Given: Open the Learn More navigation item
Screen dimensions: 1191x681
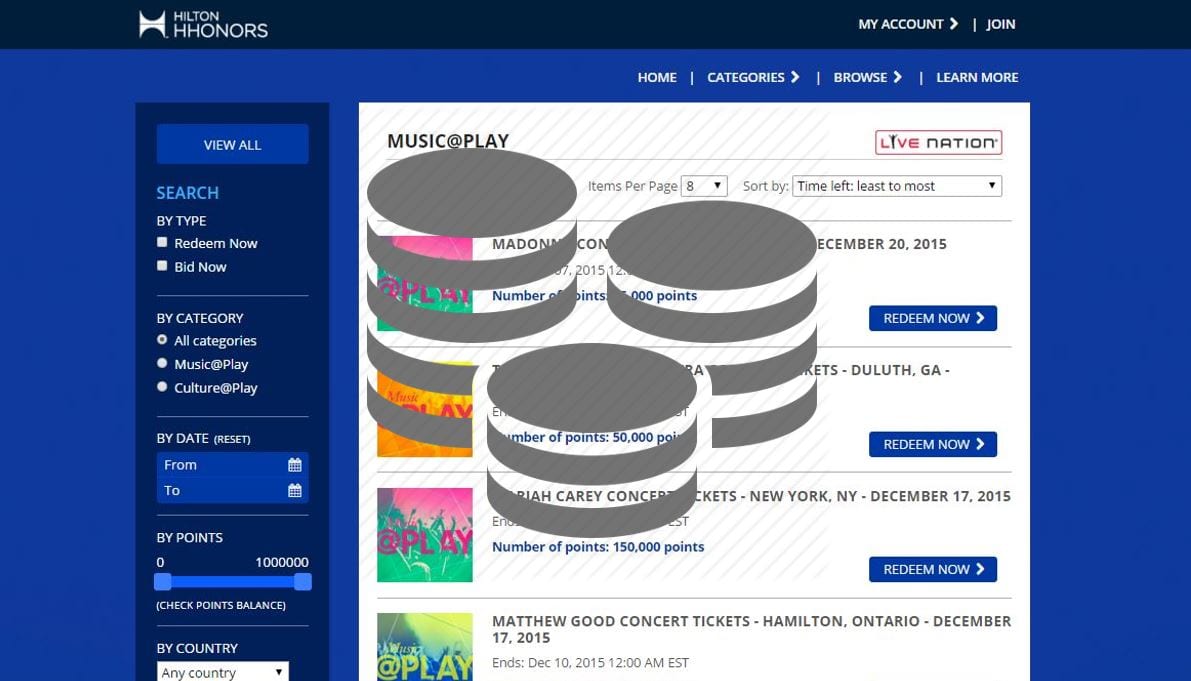Looking at the screenshot, I should (x=977, y=77).
